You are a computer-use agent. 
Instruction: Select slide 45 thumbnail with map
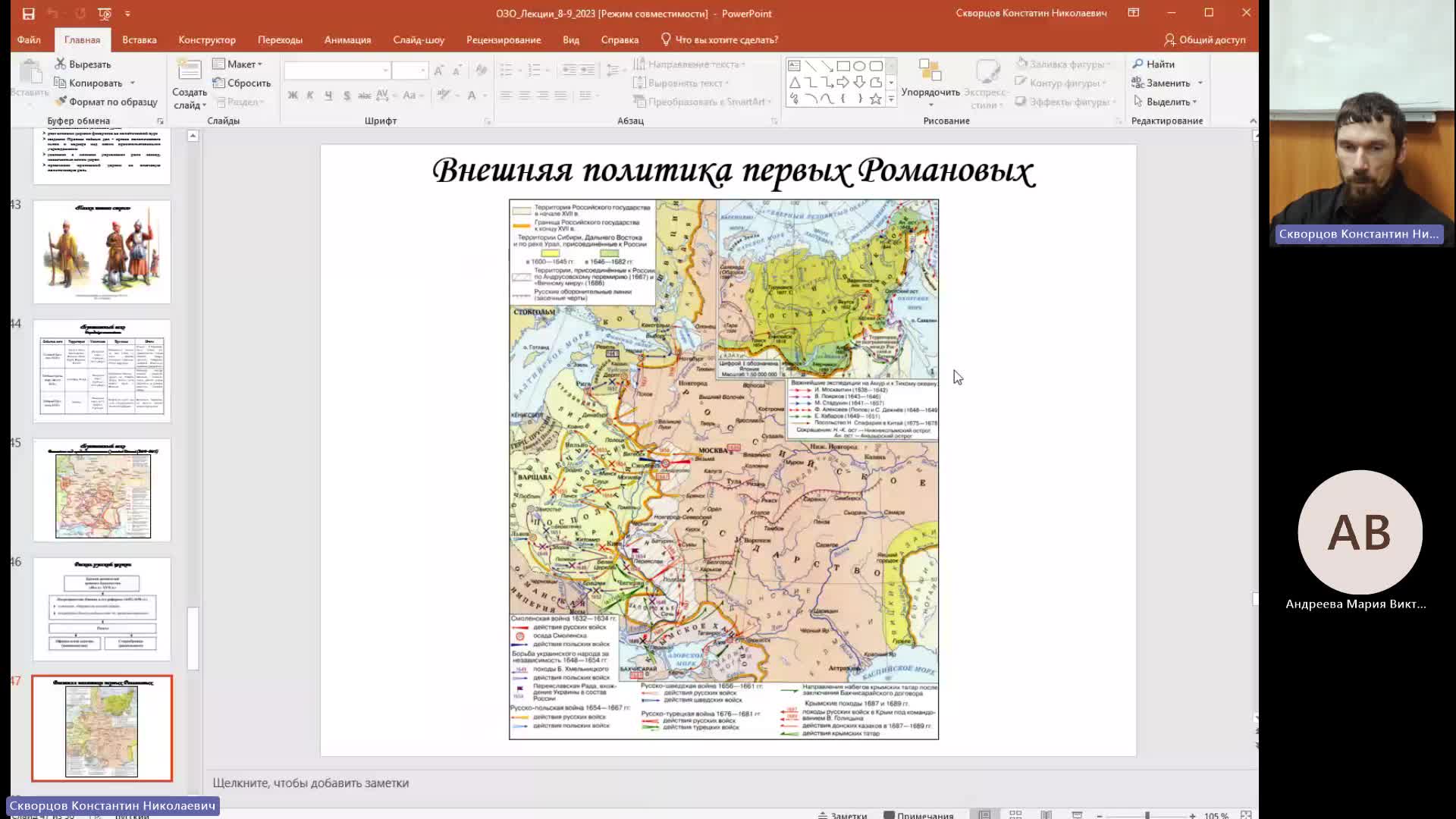pos(102,490)
